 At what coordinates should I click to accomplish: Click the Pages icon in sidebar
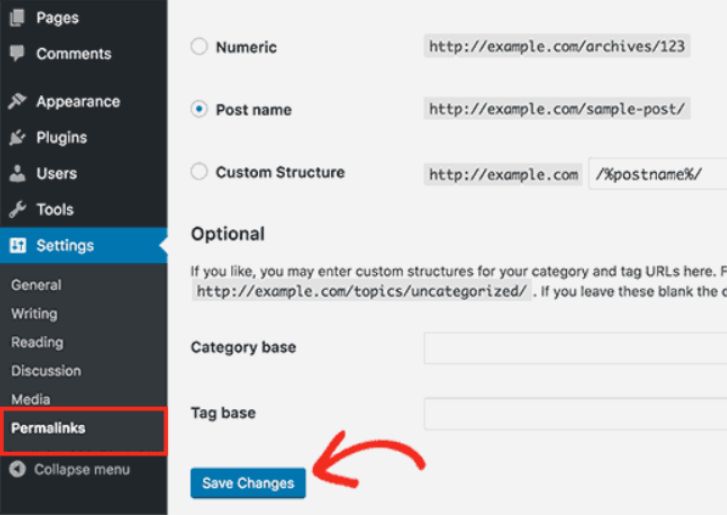coord(17,18)
